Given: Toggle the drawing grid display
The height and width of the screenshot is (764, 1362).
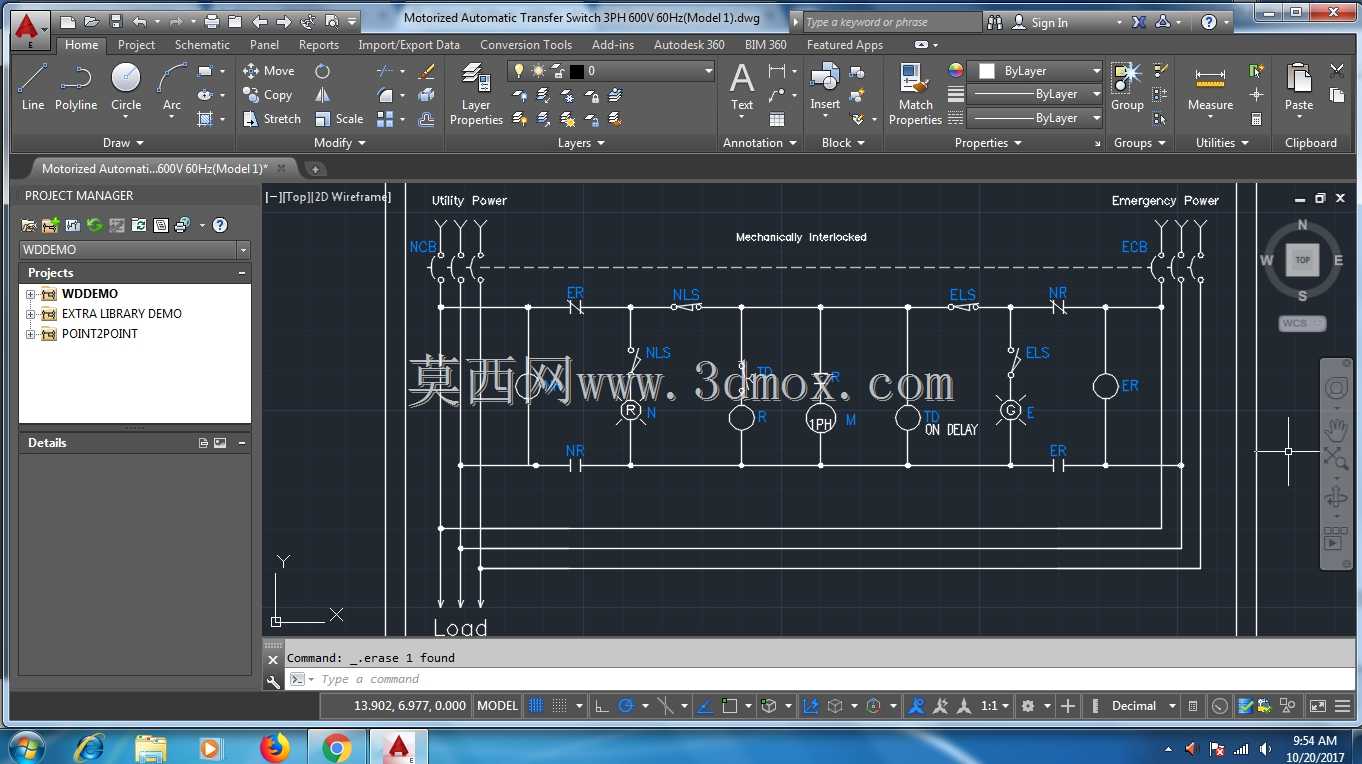Looking at the screenshot, I should [536, 706].
